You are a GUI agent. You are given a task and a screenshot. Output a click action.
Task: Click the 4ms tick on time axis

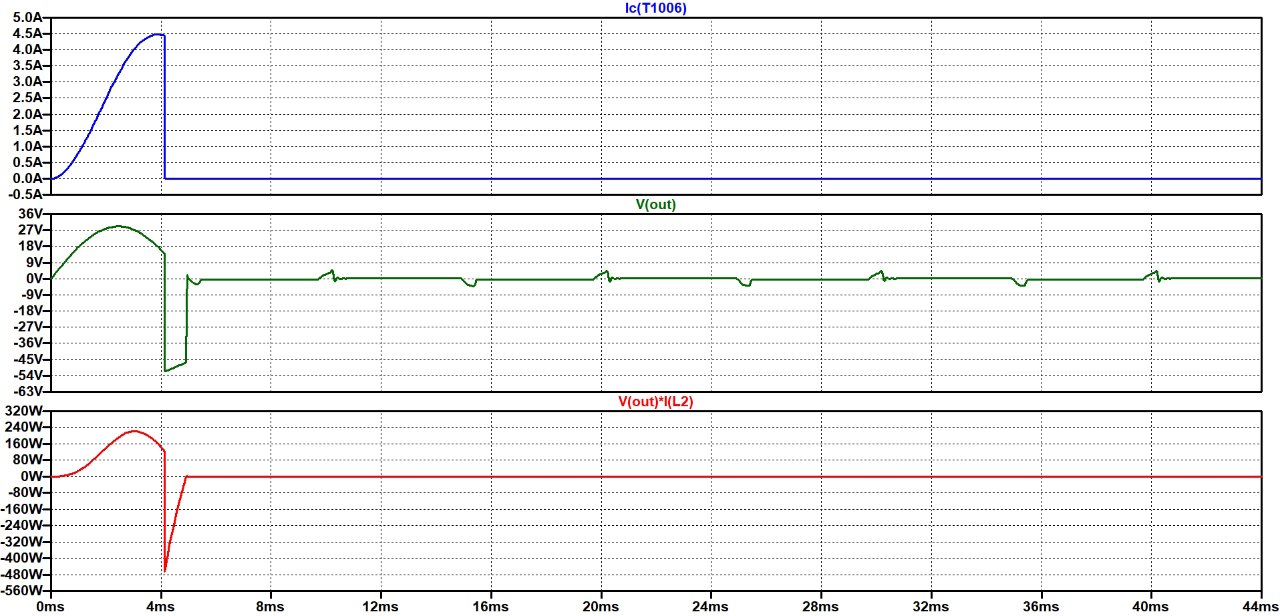click(160, 606)
